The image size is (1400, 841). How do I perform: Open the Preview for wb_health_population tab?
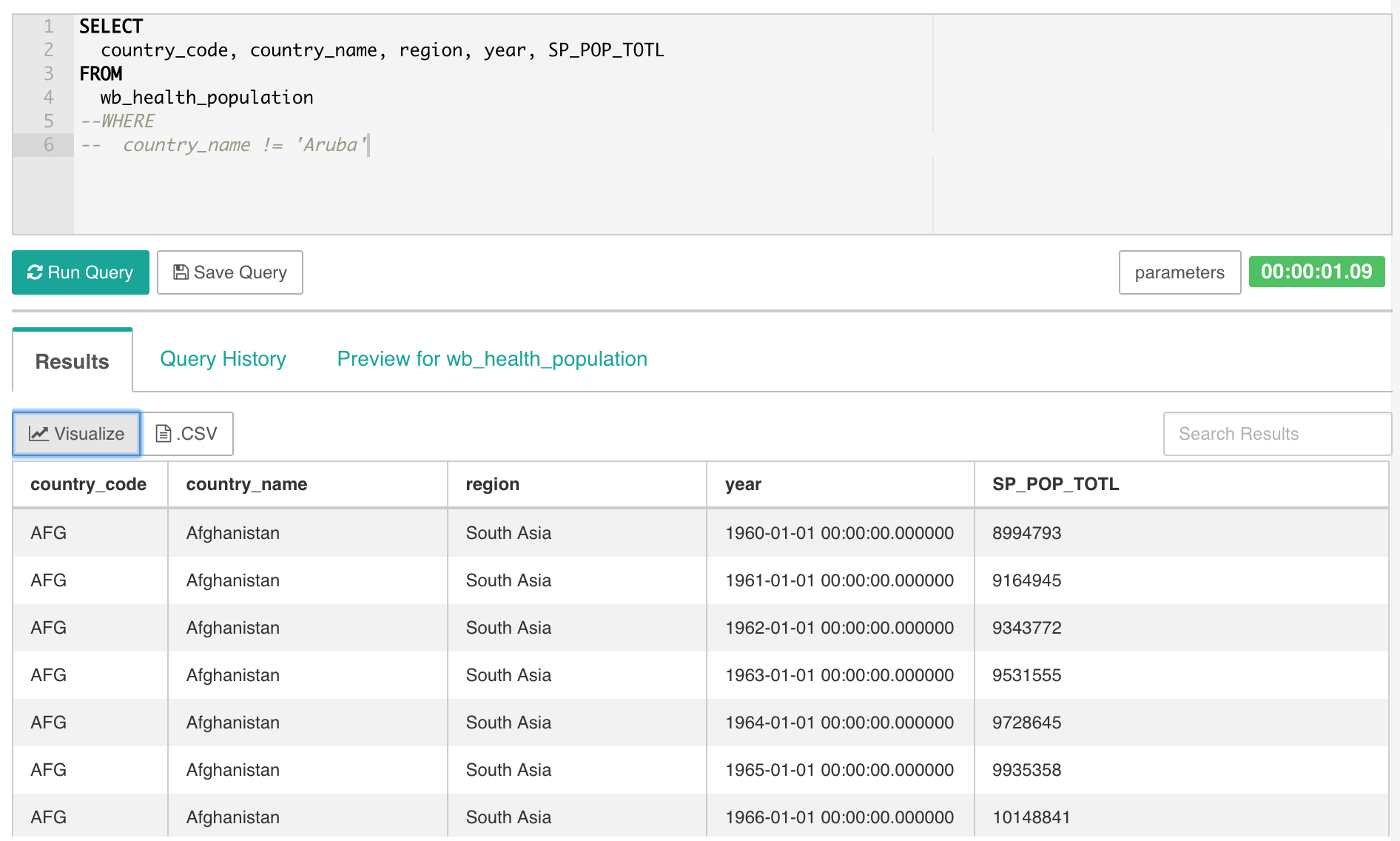click(491, 359)
